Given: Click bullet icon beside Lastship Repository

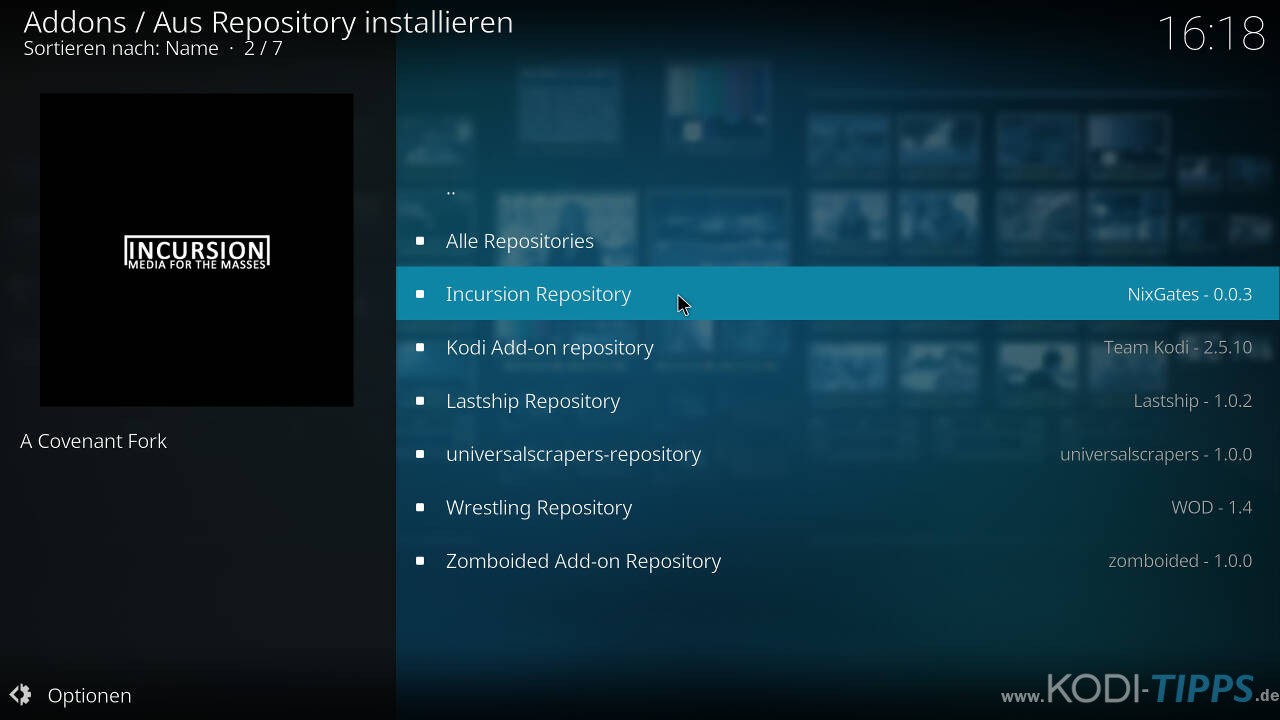Looking at the screenshot, I should point(420,401).
